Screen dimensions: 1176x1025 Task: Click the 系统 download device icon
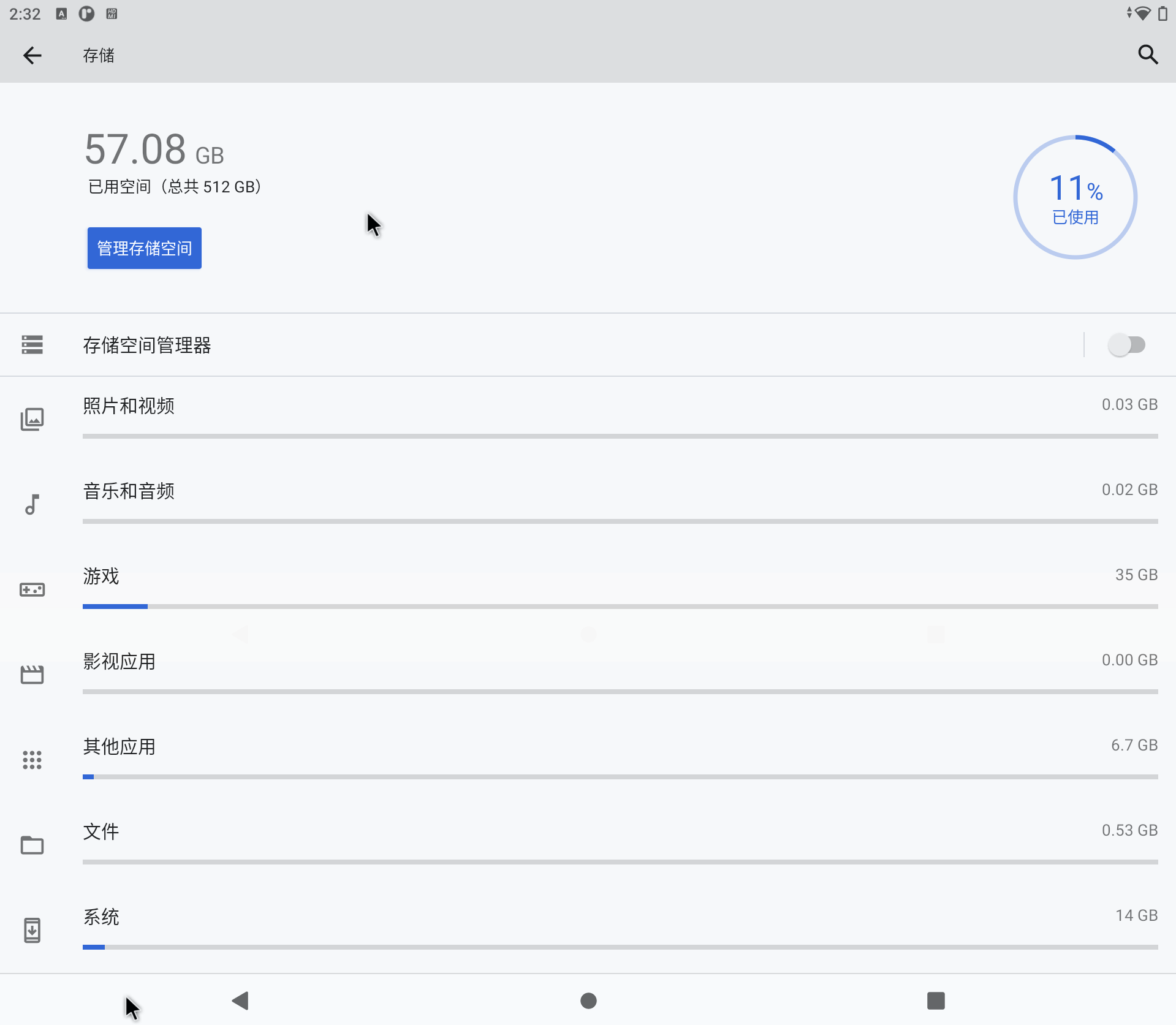click(32, 931)
